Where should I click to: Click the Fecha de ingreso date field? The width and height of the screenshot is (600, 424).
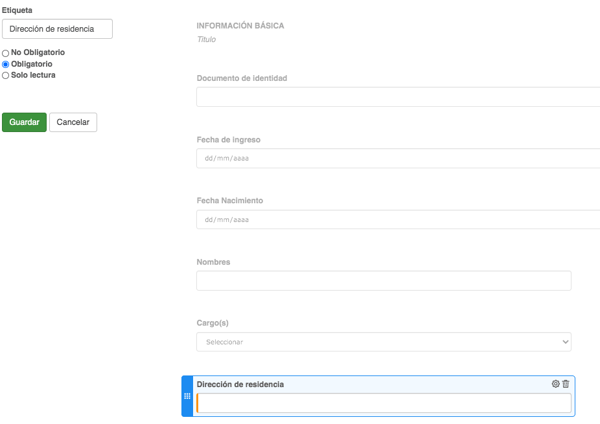398,158
